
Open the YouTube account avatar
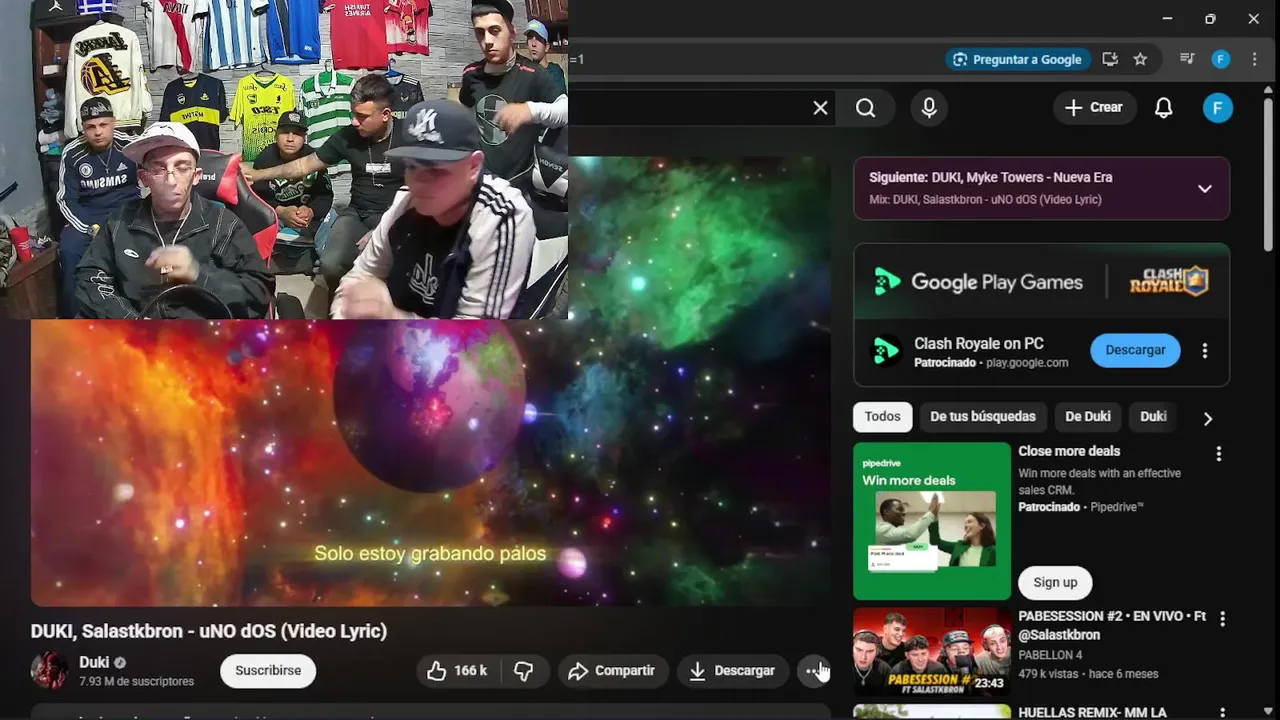[x=1217, y=108]
